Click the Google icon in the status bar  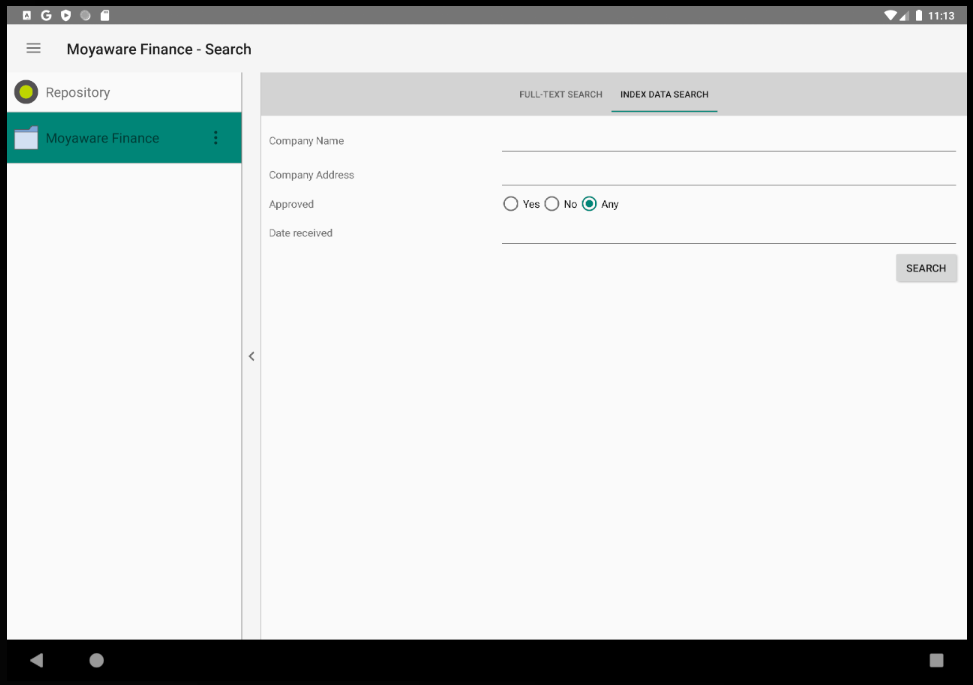click(x=45, y=14)
